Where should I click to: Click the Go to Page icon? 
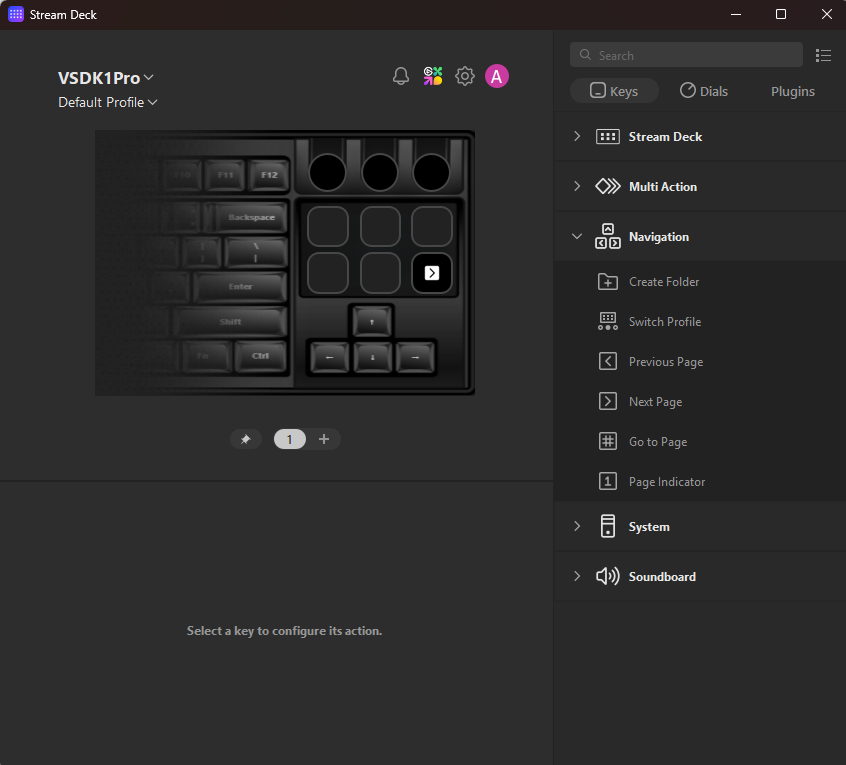pos(608,441)
